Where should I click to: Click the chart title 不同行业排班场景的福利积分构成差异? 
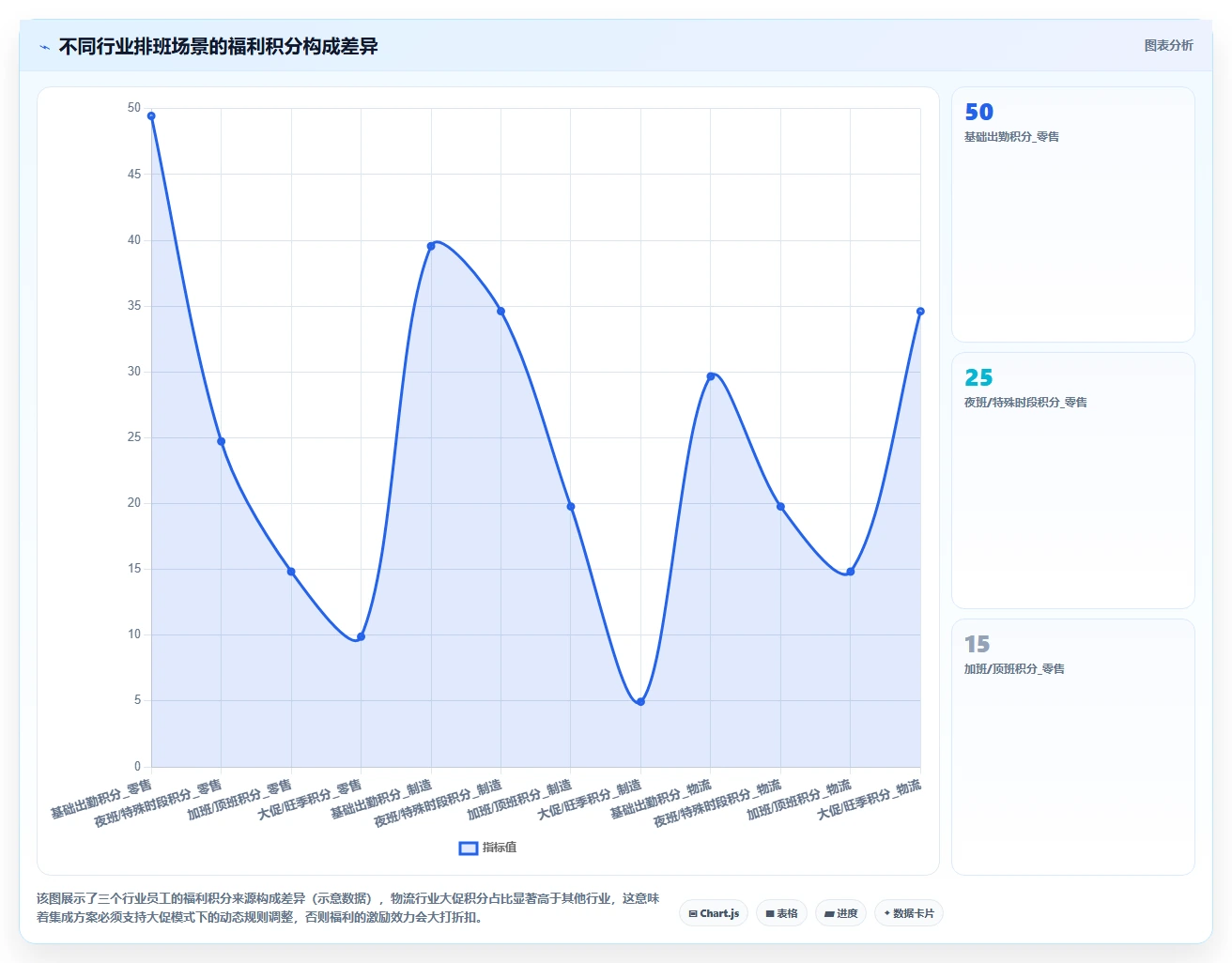218,46
